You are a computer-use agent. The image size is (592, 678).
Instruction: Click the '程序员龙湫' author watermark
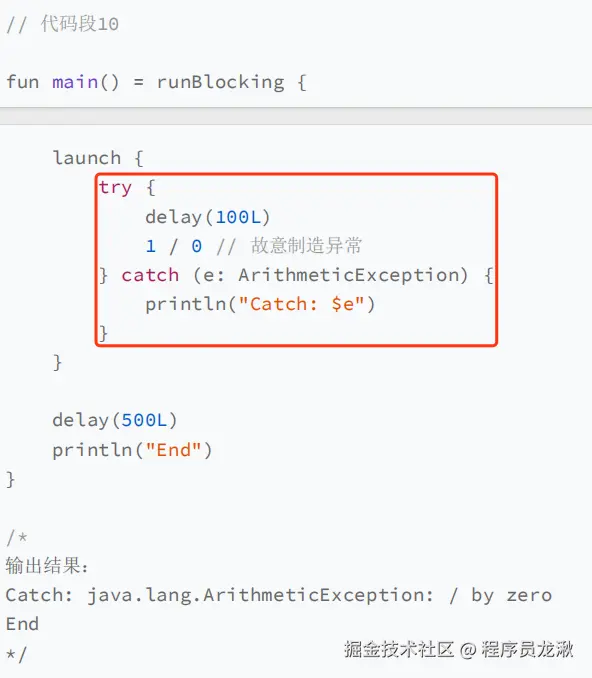click(x=527, y=649)
